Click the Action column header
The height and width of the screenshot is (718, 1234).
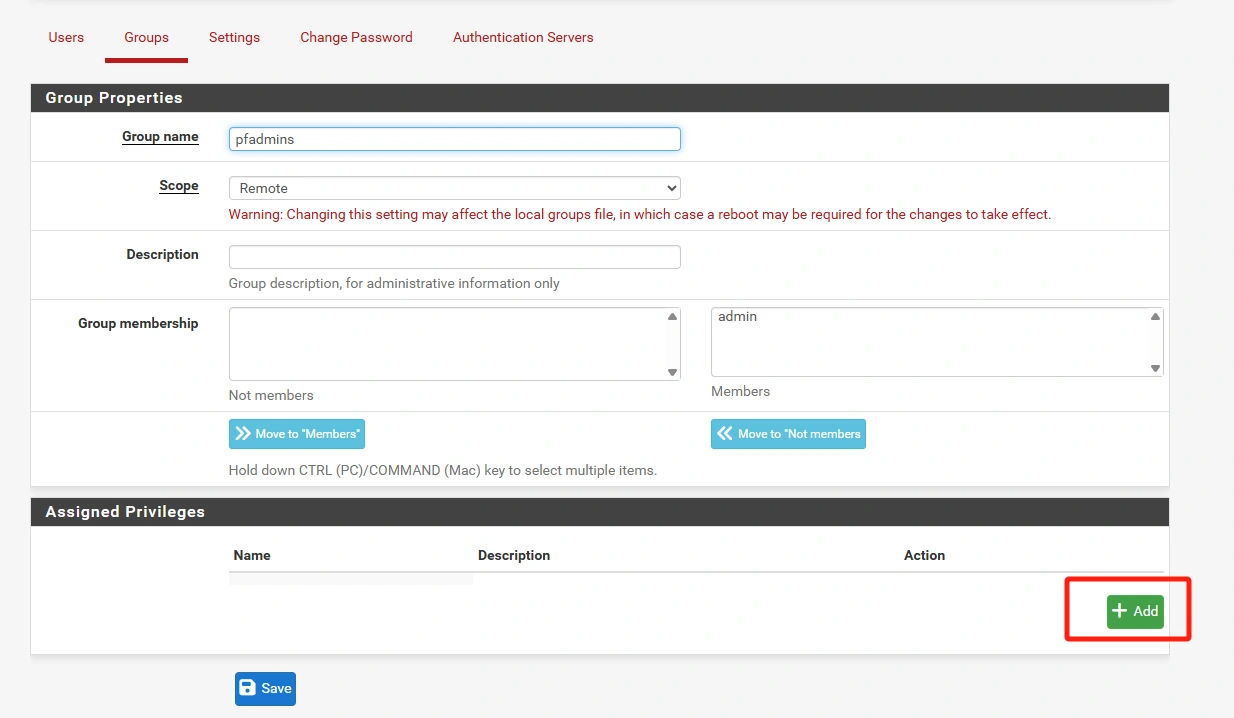(924, 555)
